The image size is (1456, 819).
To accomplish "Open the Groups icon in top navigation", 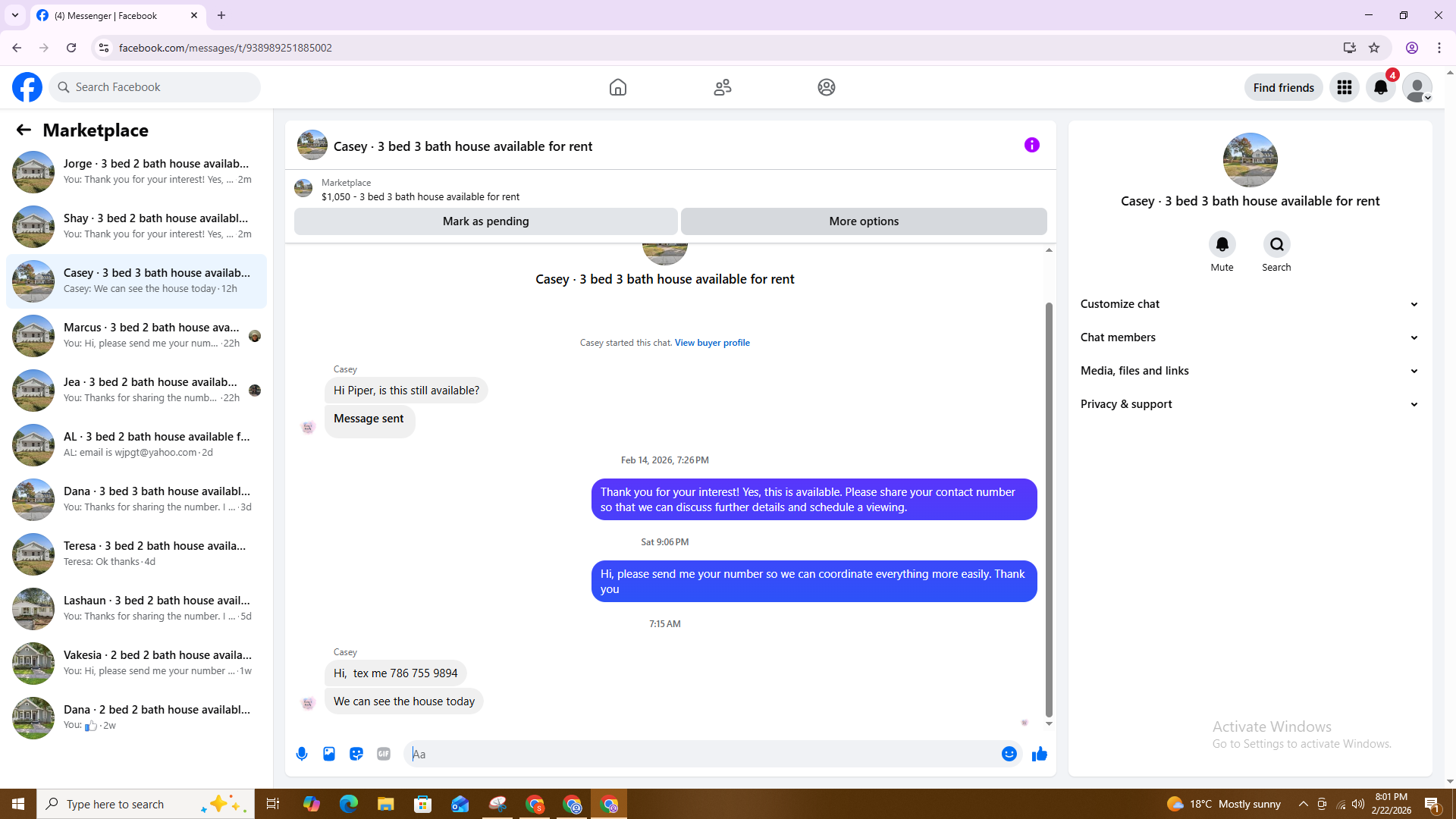I will coord(827,87).
